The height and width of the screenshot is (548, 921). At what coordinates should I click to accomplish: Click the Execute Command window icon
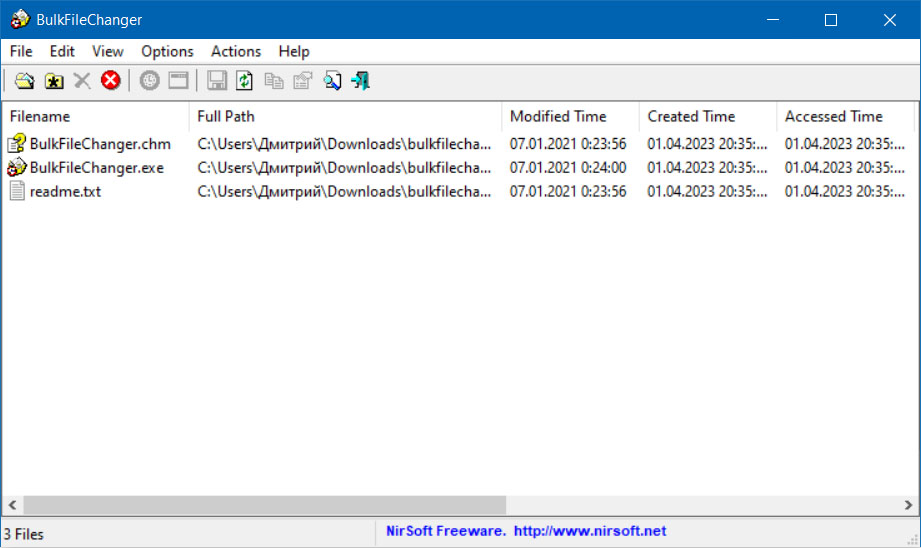[x=179, y=80]
